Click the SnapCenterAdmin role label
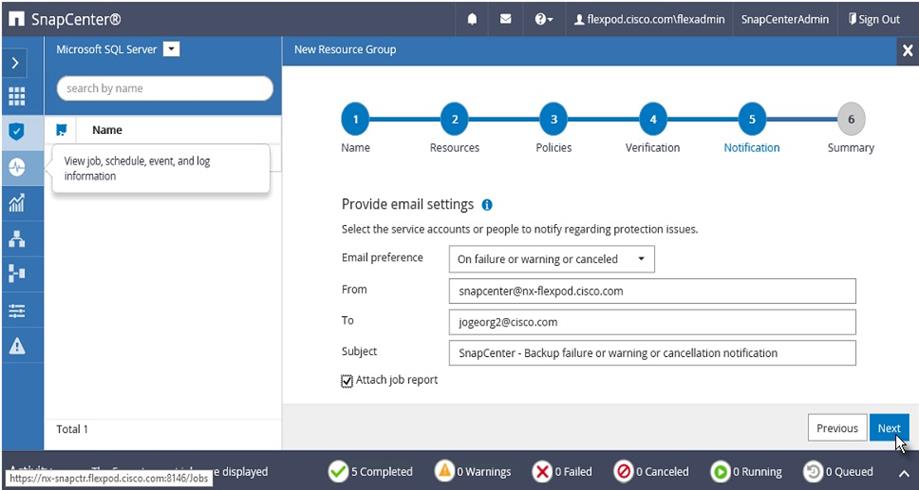 click(785, 19)
